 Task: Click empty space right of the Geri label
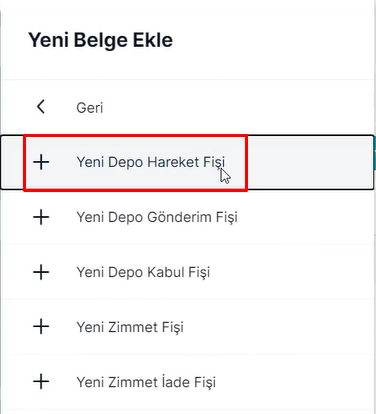point(238,108)
